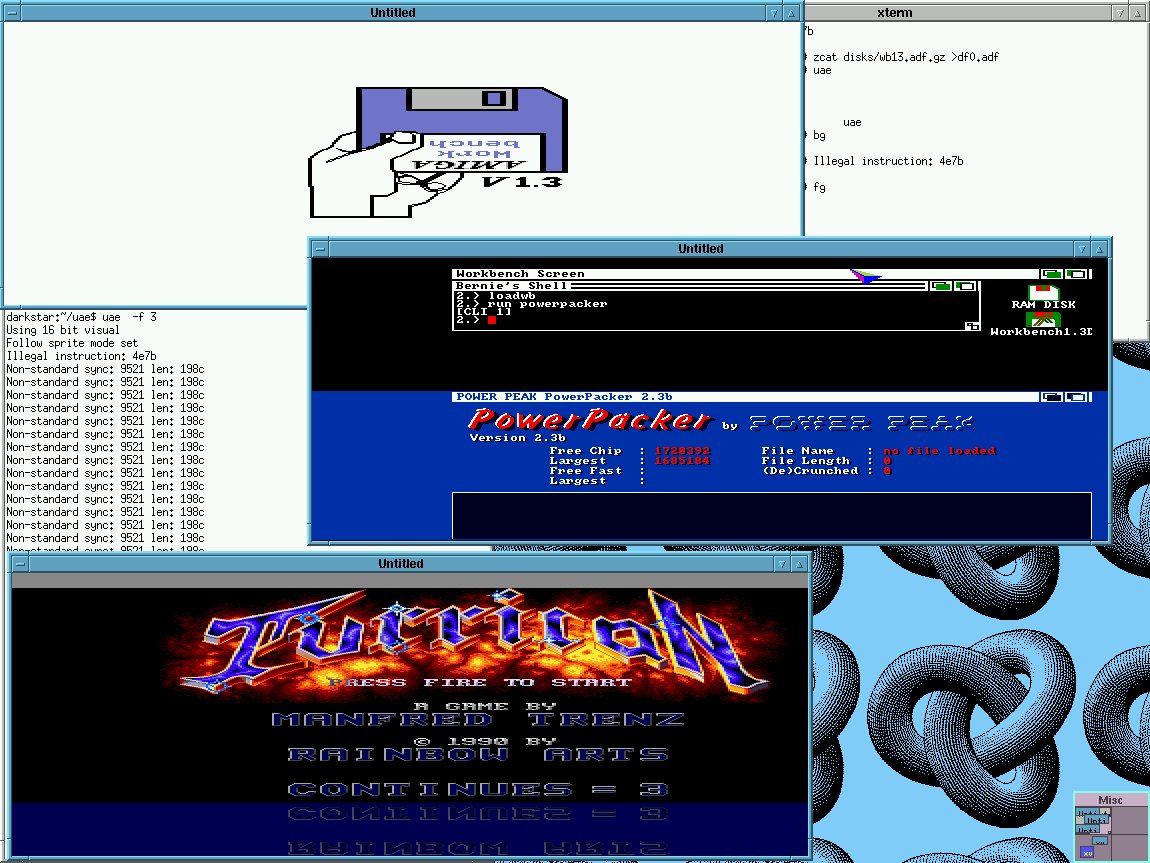Open window menu of top-left Untitled window

pos(10,13)
